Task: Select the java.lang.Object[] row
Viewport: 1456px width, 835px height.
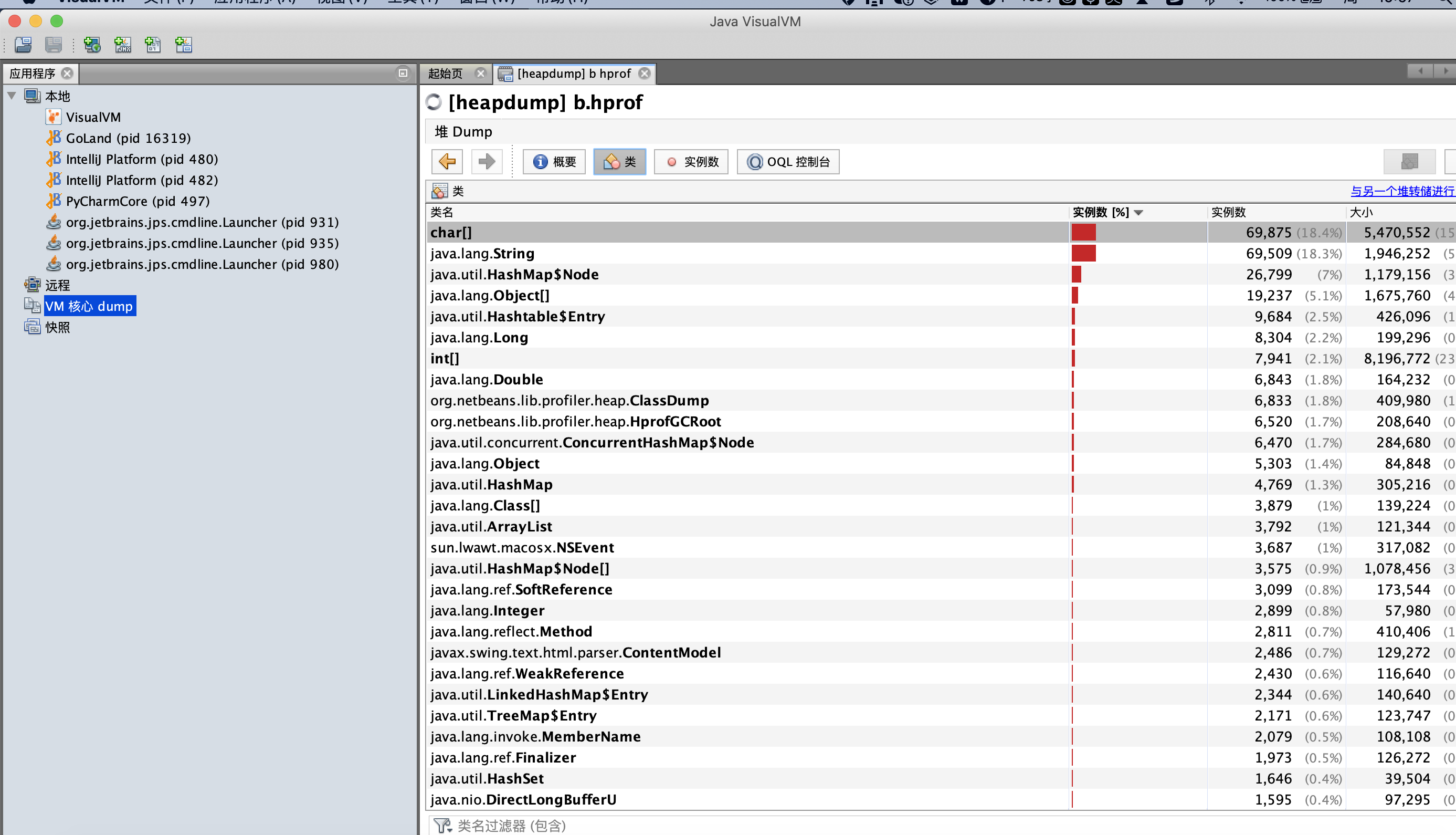Action: (942, 295)
